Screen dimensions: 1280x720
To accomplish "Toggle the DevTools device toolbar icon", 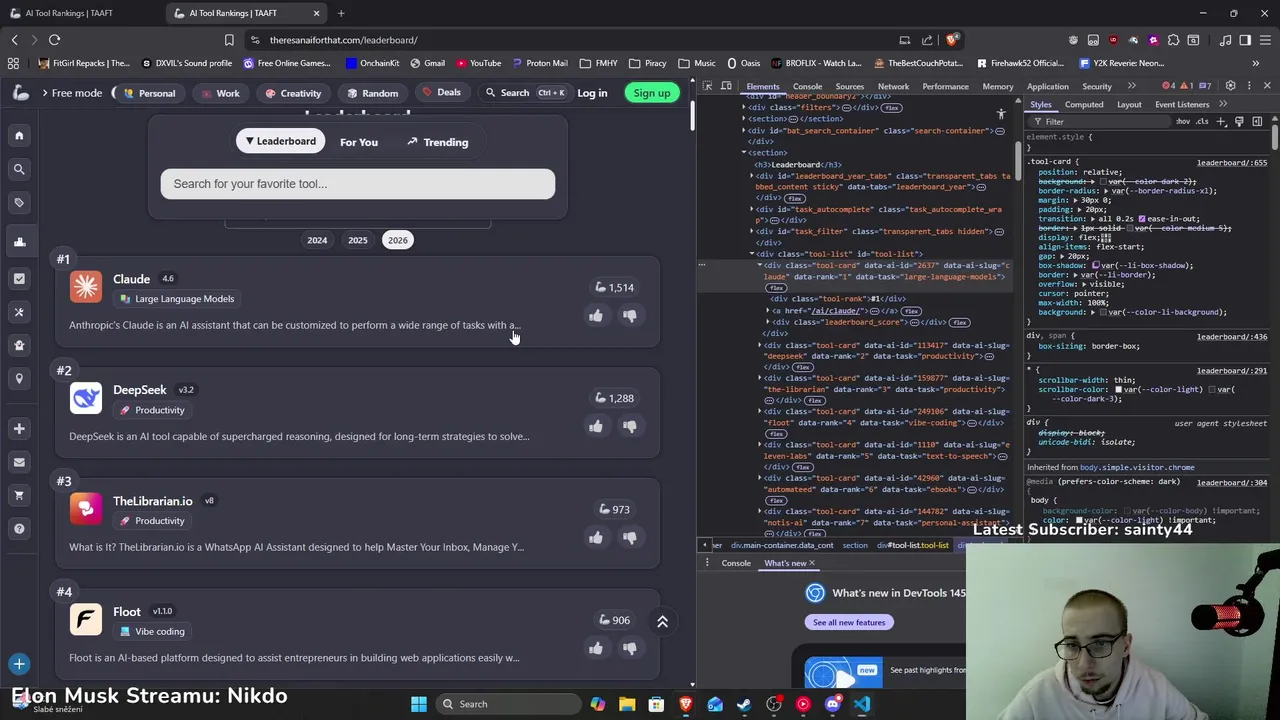I will [x=726, y=86].
